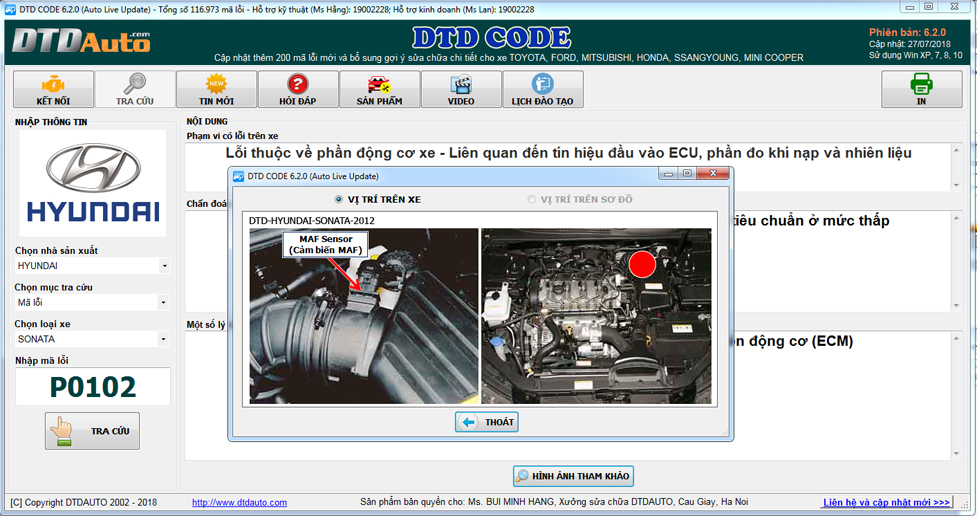Expand the Chọn nhà sản xuất HYUNDAI dropdown
Viewport: 977px width, 516px height.
pos(164,266)
